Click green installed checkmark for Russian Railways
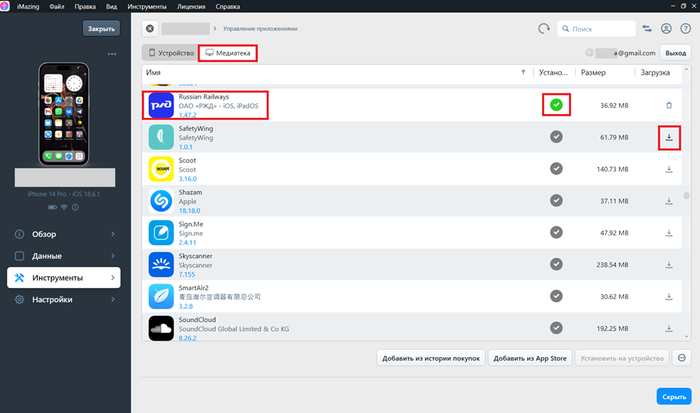Screen dimensions: 700x413 (x=556, y=105)
